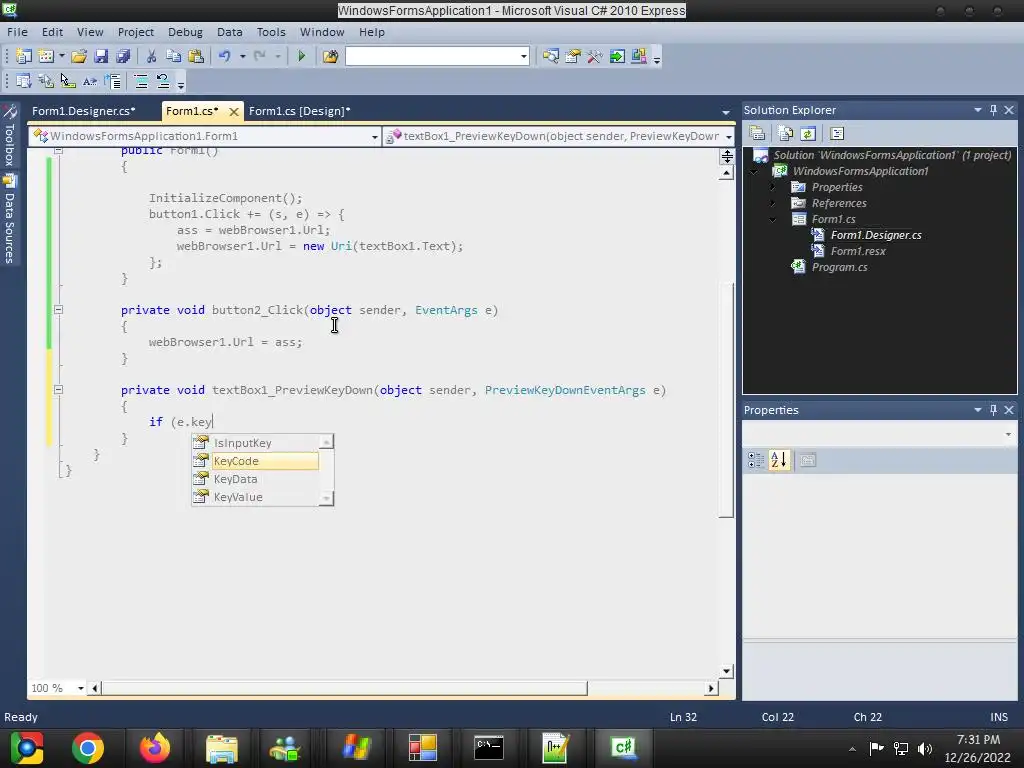Select KeyValue in the IntelliSense list
This screenshot has width=1024, height=768.
(255, 497)
